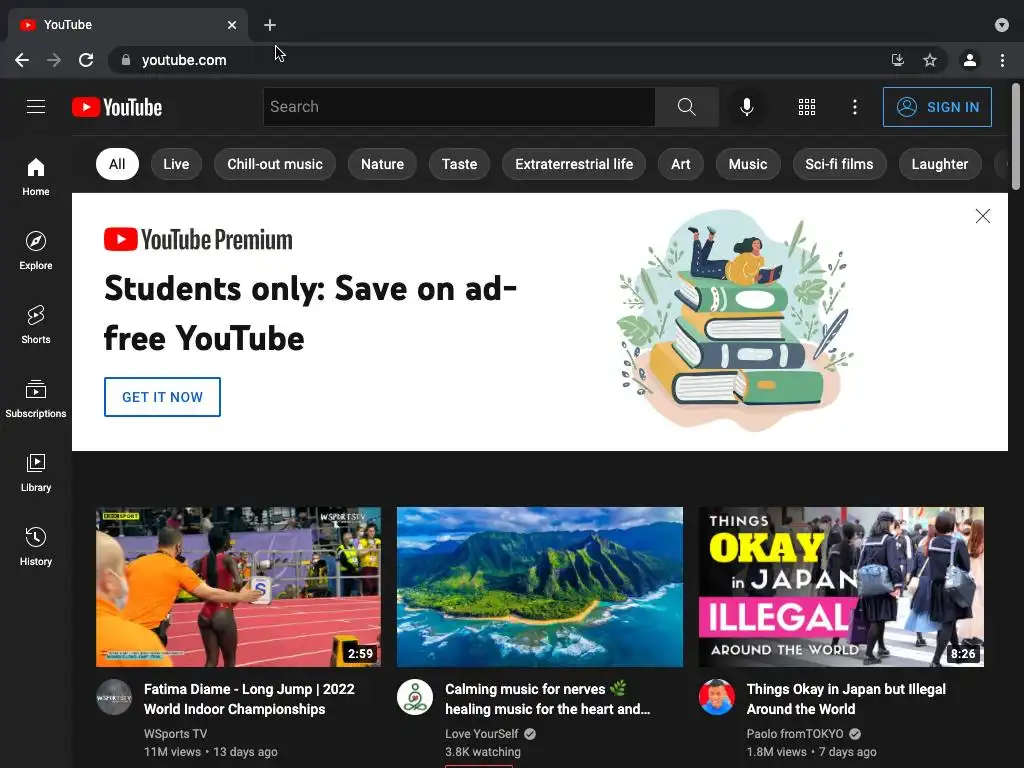This screenshot has width=1024, height=768.
Task: Click the search magnifier button
Action: pos(686,106)
